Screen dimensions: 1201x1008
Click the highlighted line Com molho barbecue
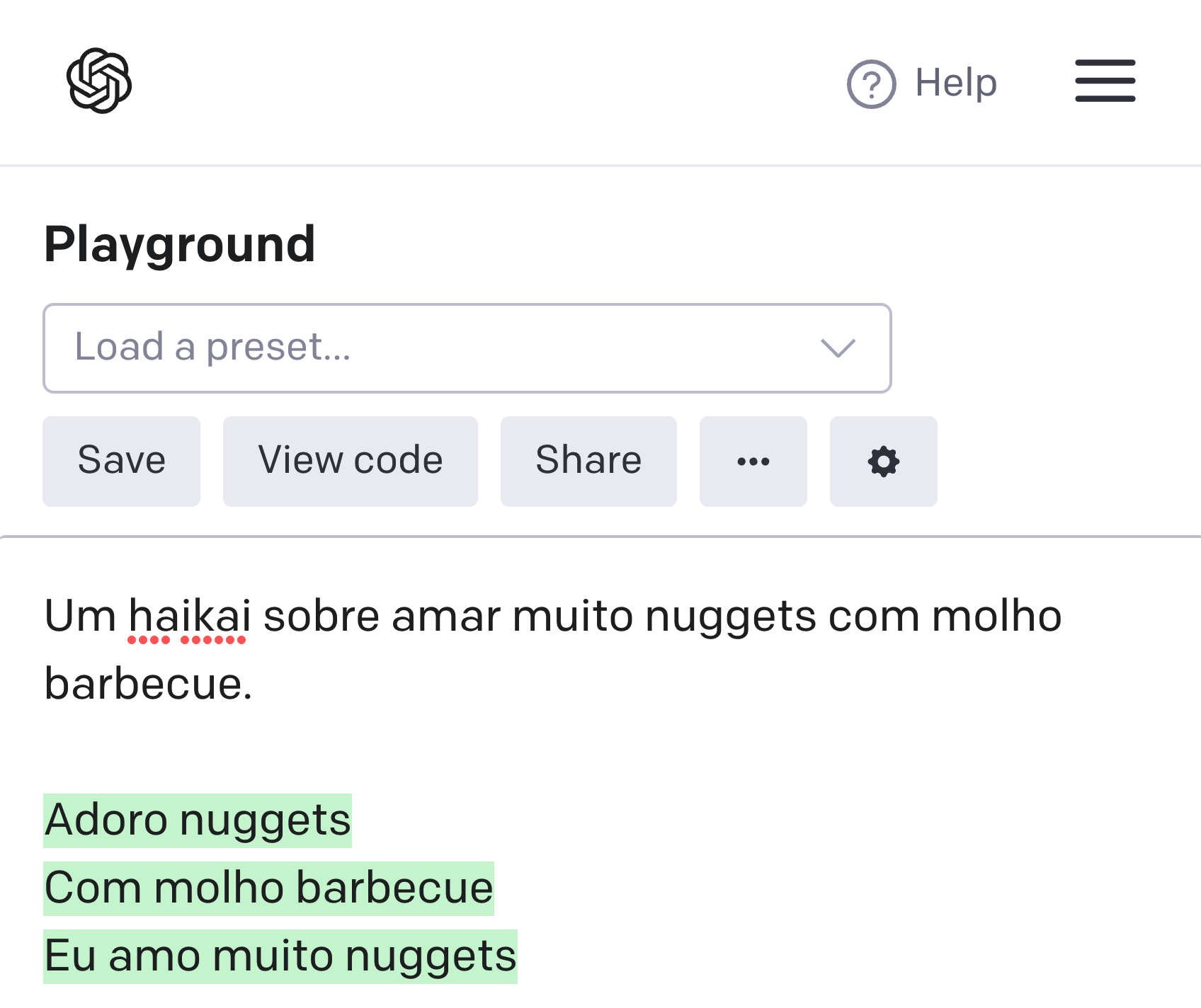tap(268, 888)
